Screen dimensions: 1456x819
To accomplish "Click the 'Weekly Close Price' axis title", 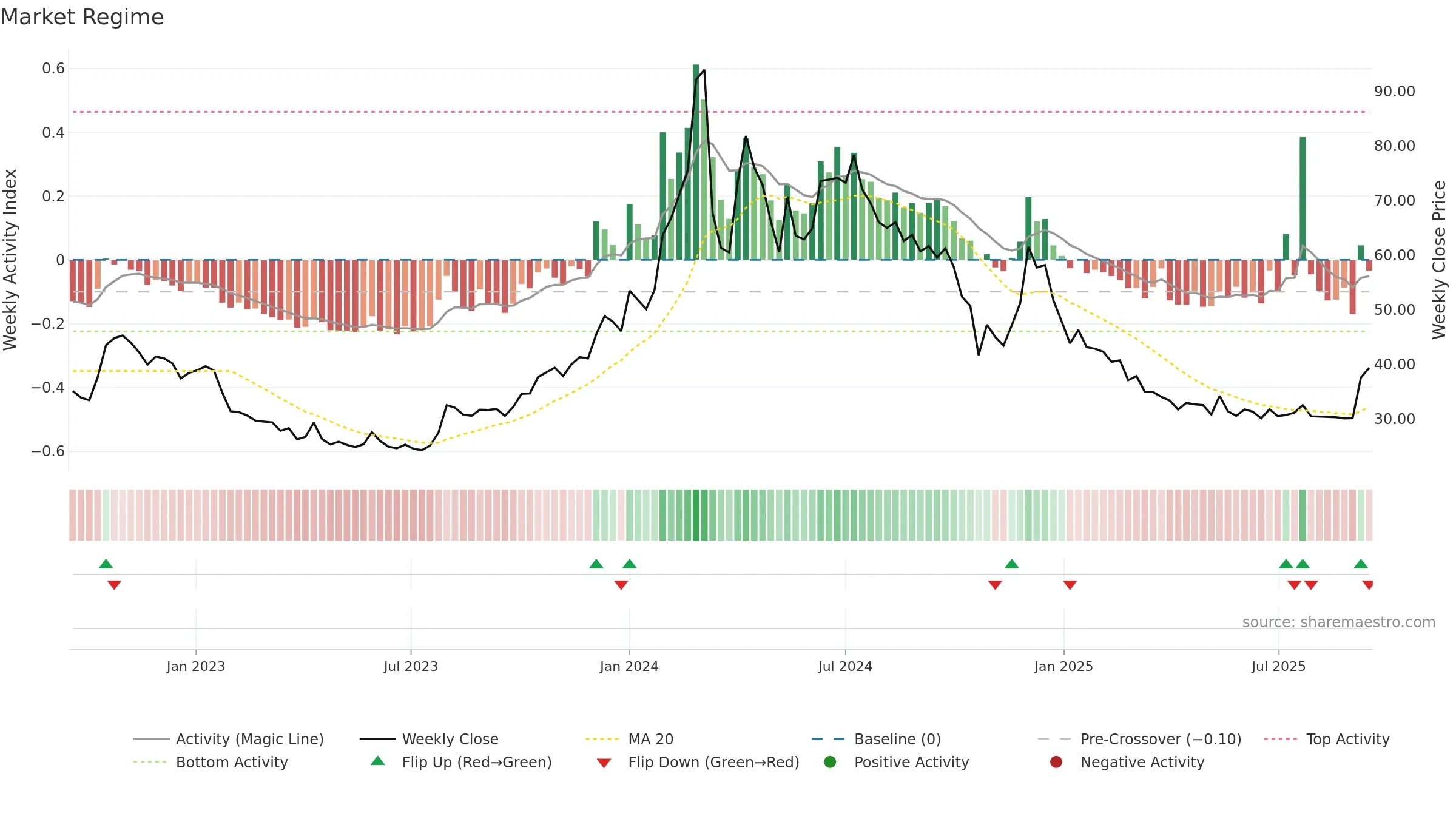I will (1439, 260).
